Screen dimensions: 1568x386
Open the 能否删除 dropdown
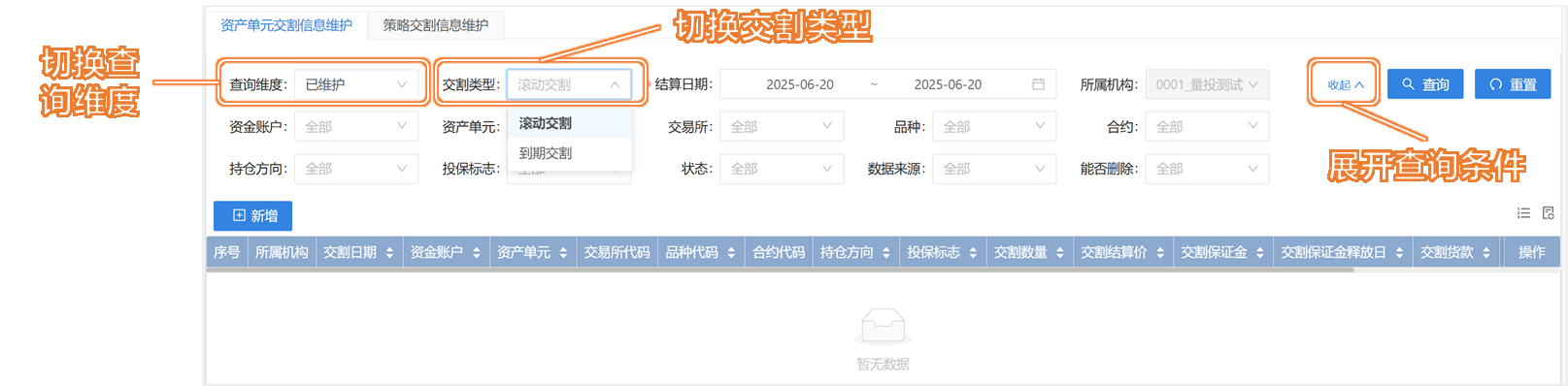coord(1207,168)
